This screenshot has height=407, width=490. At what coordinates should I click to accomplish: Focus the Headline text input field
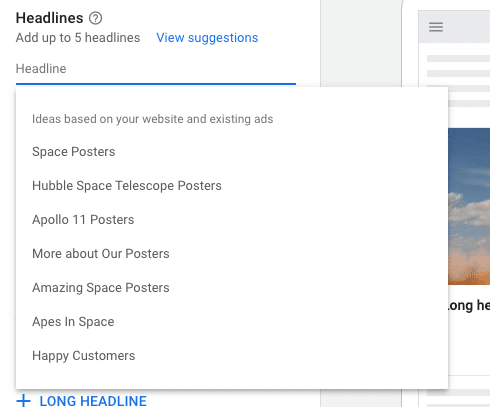click(156, 69)
